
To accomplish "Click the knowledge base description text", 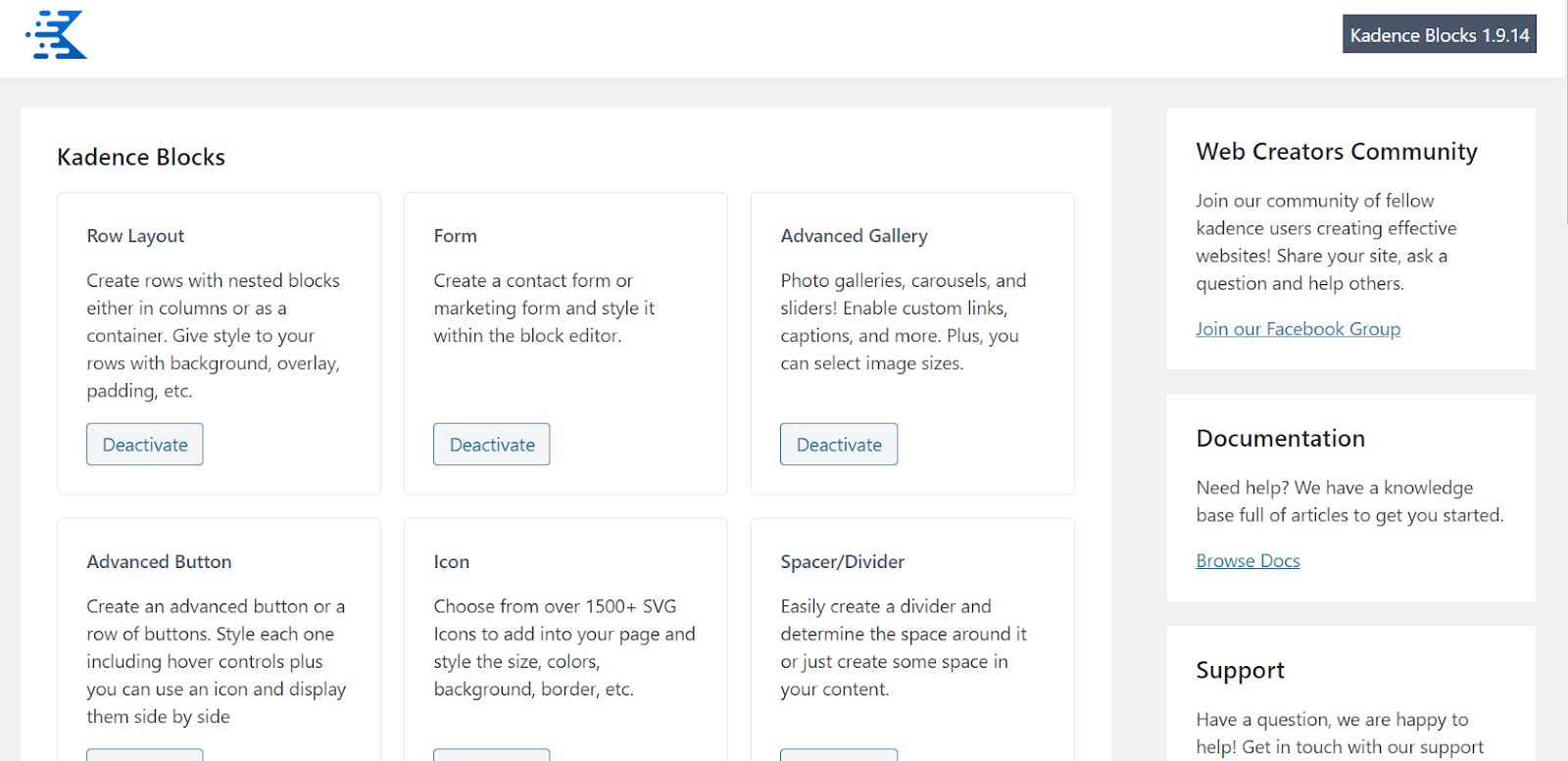I will (1349, 501).
